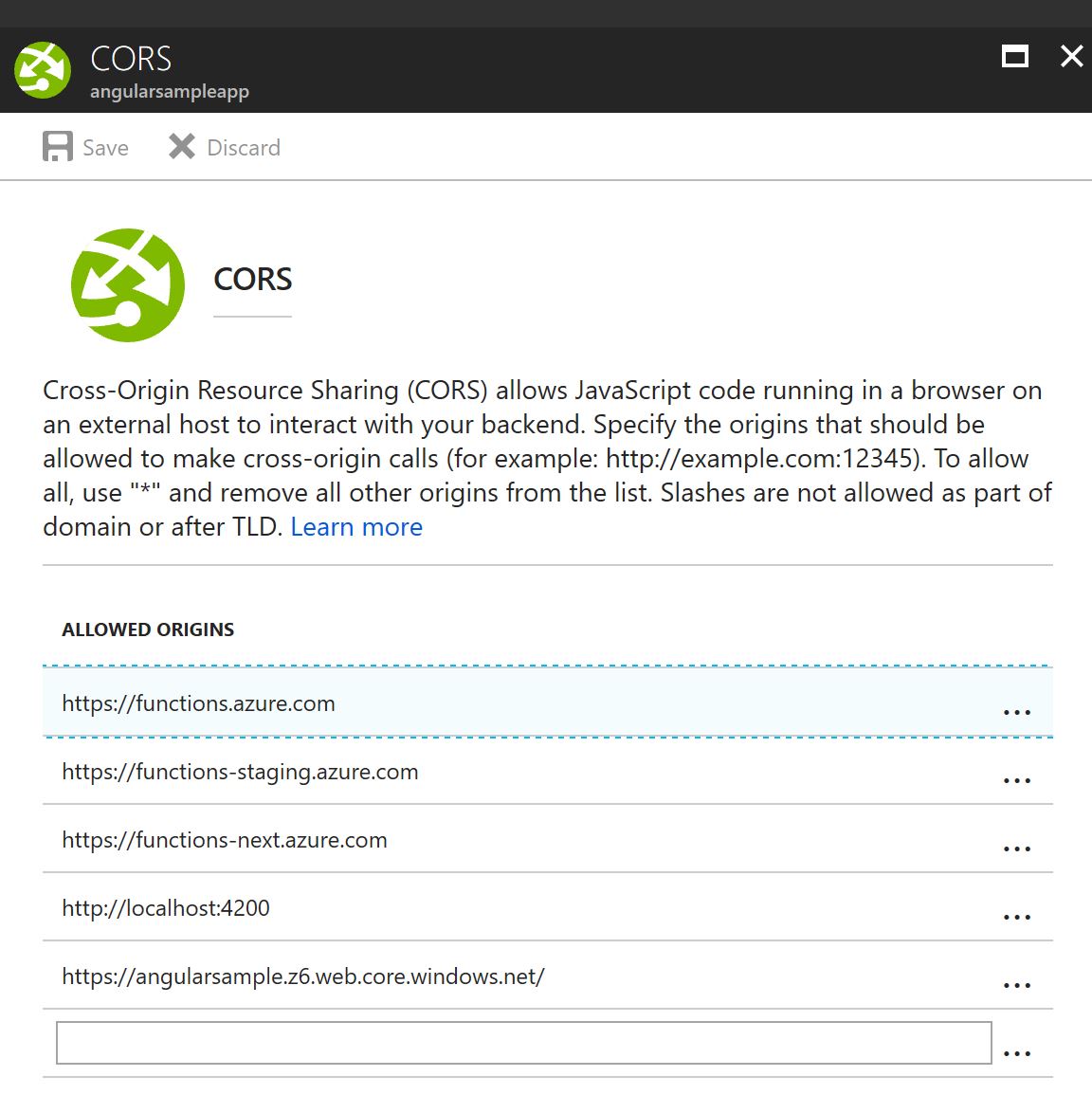The height and width of the screenshot is (1113, 1092).
Task: Select the https://functions.azure.com origin row
Action: pyautogui.click(x=548, y=702)
